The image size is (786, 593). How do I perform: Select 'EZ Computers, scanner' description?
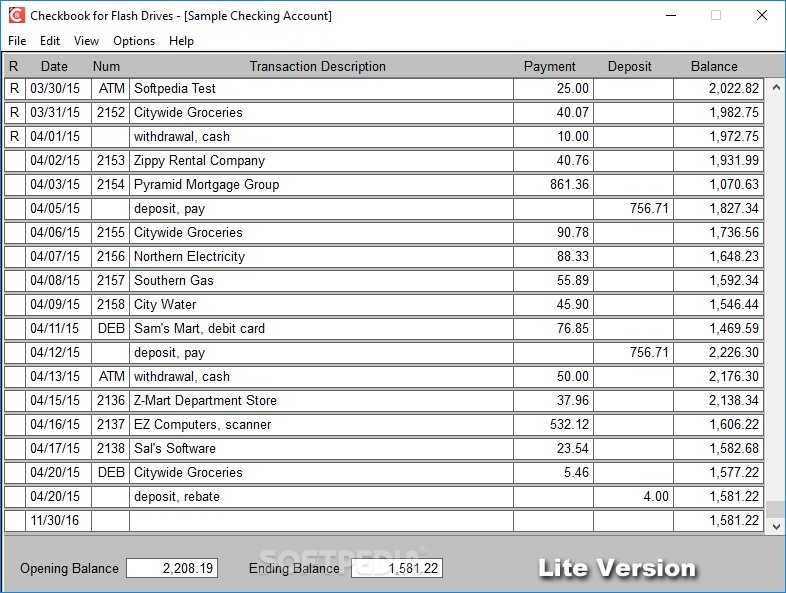pos(321,425)
